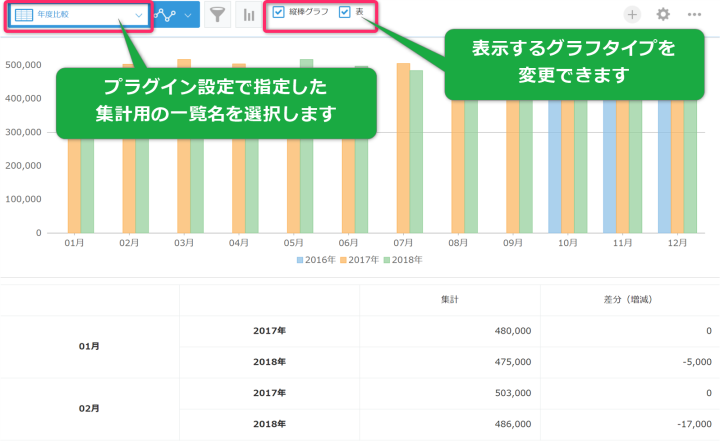This screenshot has width=720, height=441.
Task: Click the table list icon beside 年度比較
Action: coord(22,15)
